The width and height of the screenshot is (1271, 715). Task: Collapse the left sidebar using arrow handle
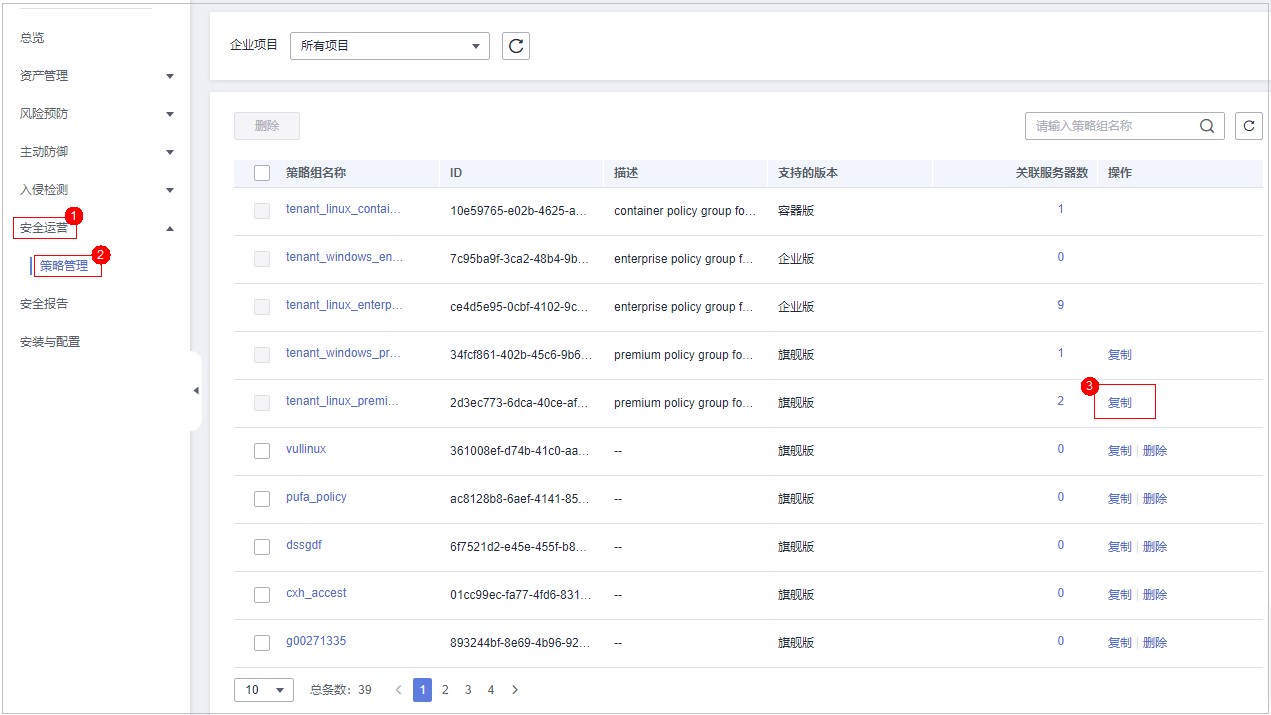[196, 390]
